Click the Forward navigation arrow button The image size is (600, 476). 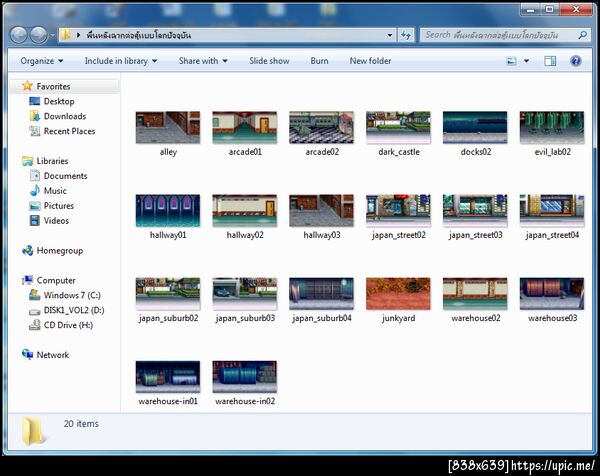[x=39, y=35]
